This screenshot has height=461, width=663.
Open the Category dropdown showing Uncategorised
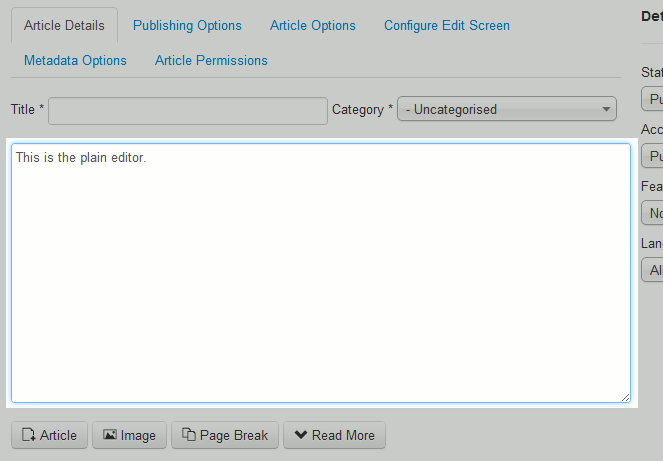(507, 110)
